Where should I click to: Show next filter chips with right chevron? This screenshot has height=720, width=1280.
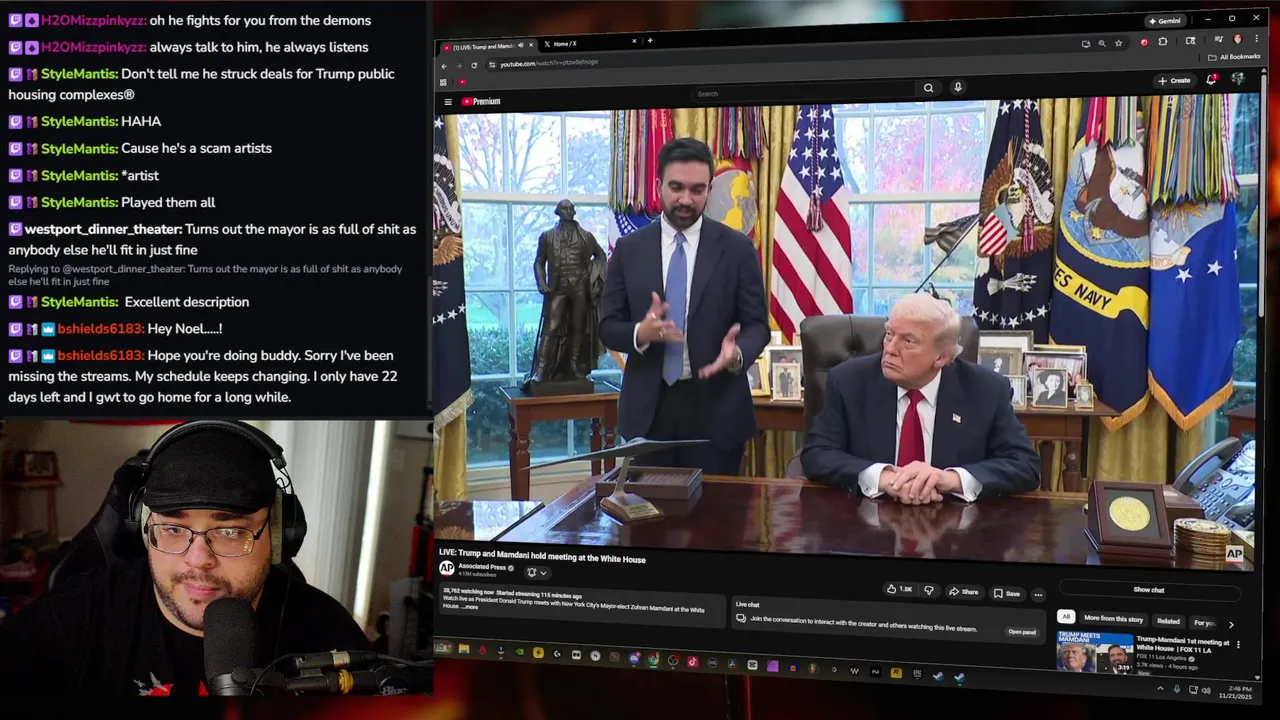pyautogui.click(x=1231, y=624)
